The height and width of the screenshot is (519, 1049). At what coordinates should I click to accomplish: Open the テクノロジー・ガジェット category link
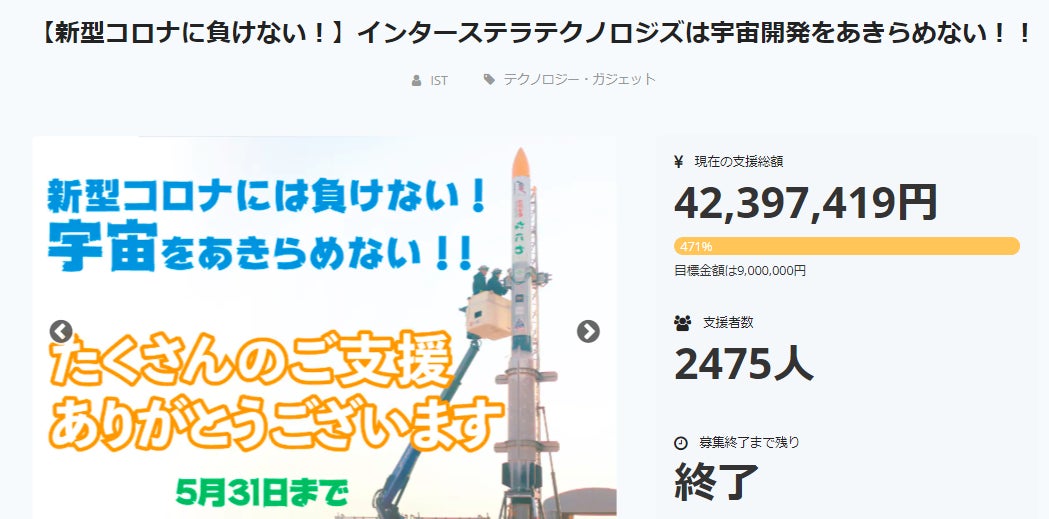[579, 80]
